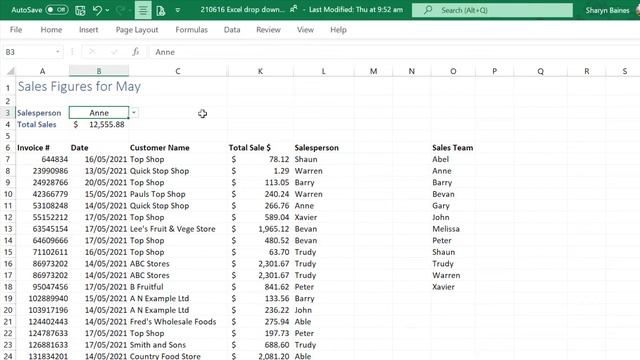Click Last Modified: Thu at 9:52 am
This screenshot has width=640, height=360.
coord(356,9)
